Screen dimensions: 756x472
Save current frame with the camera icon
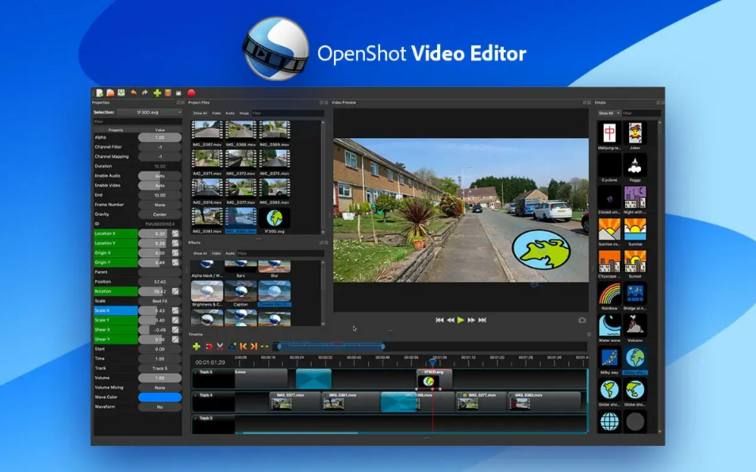pyautogui.click(x=582, y=320)
